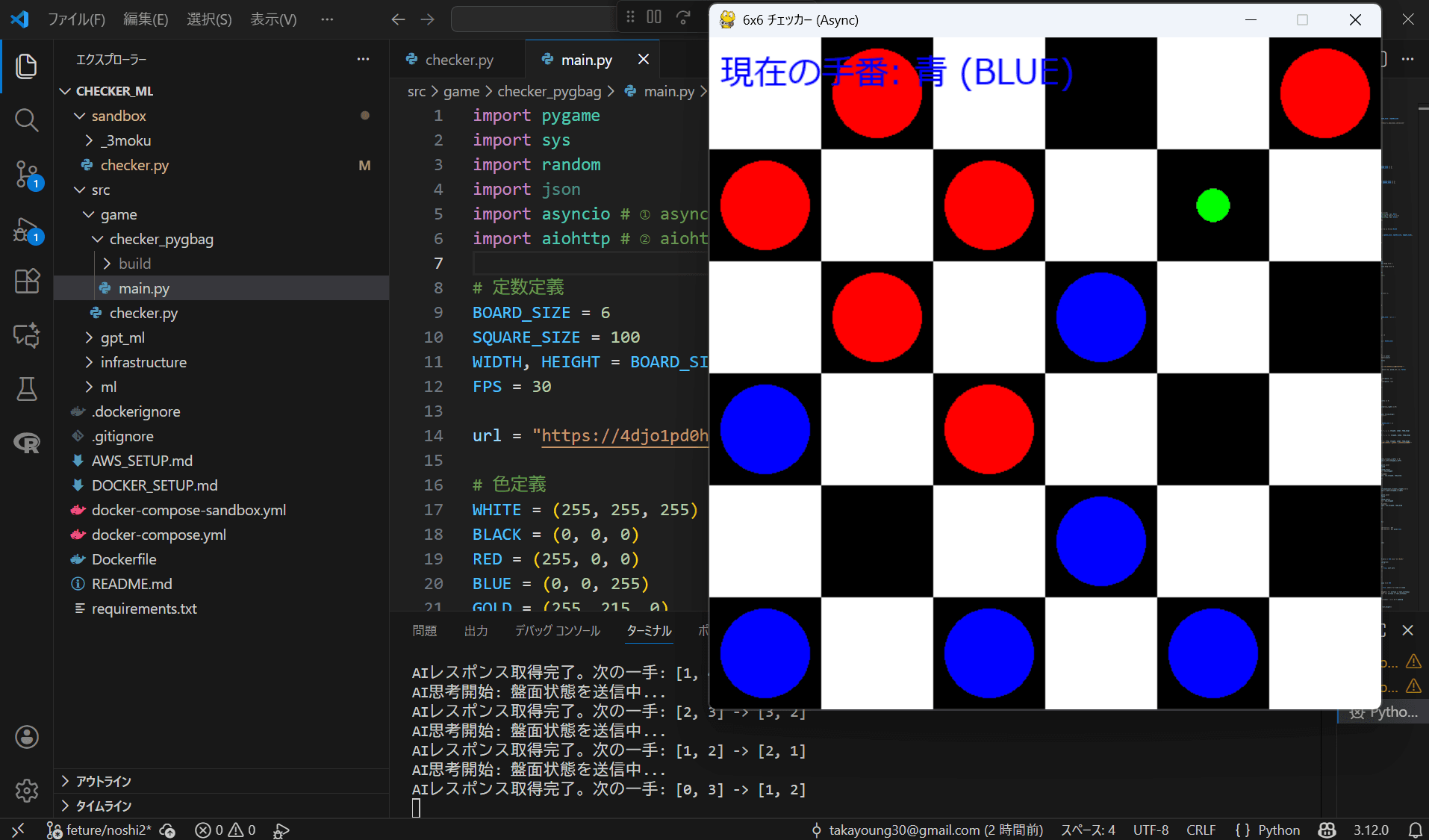Viewport: 1429px width, 840px height.
Task: Open the Extensions view
Action: 26,281
